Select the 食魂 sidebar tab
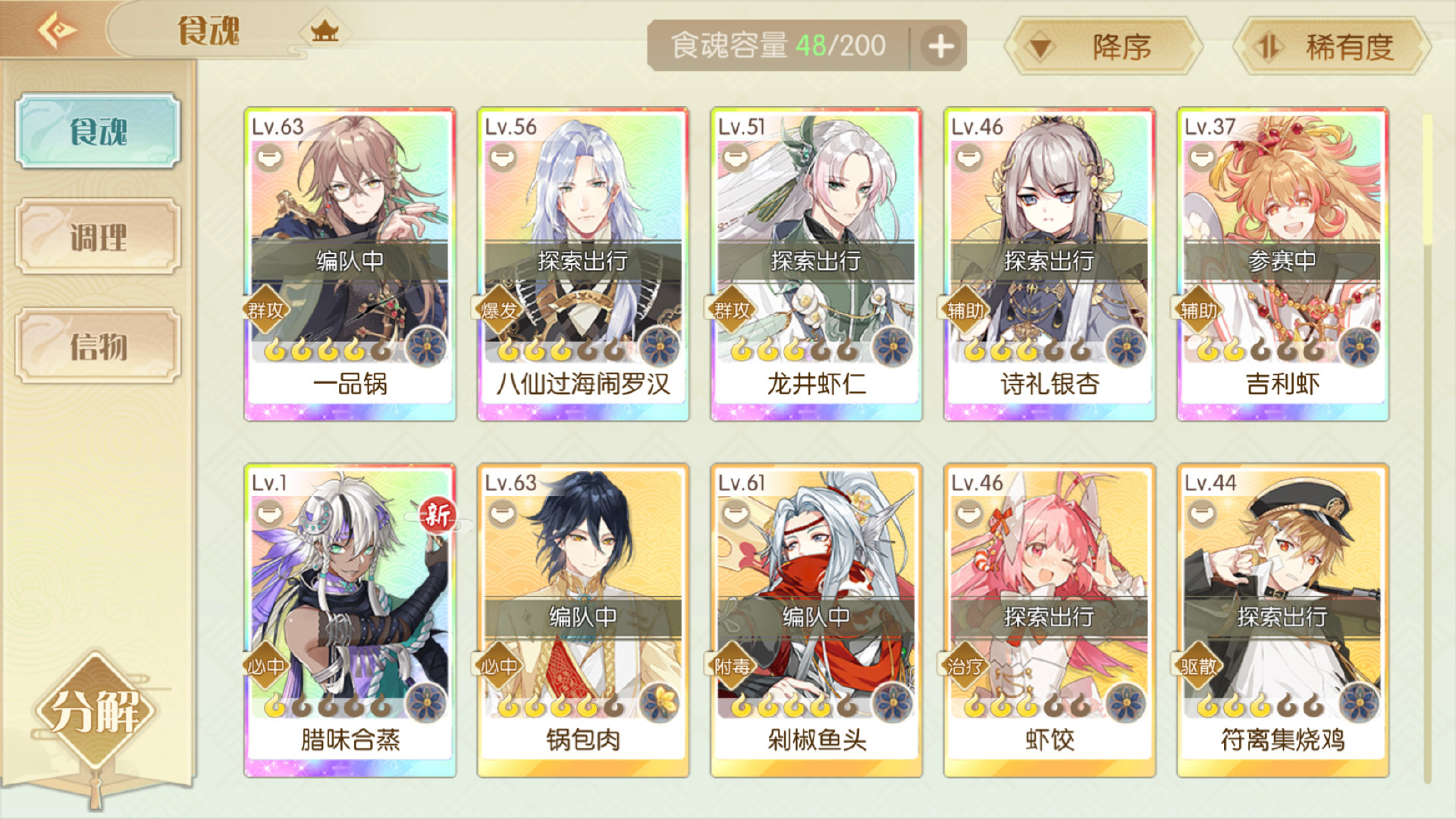Image resolution: width=1456 pixels, height=819 pixels. tap(99, 130)
